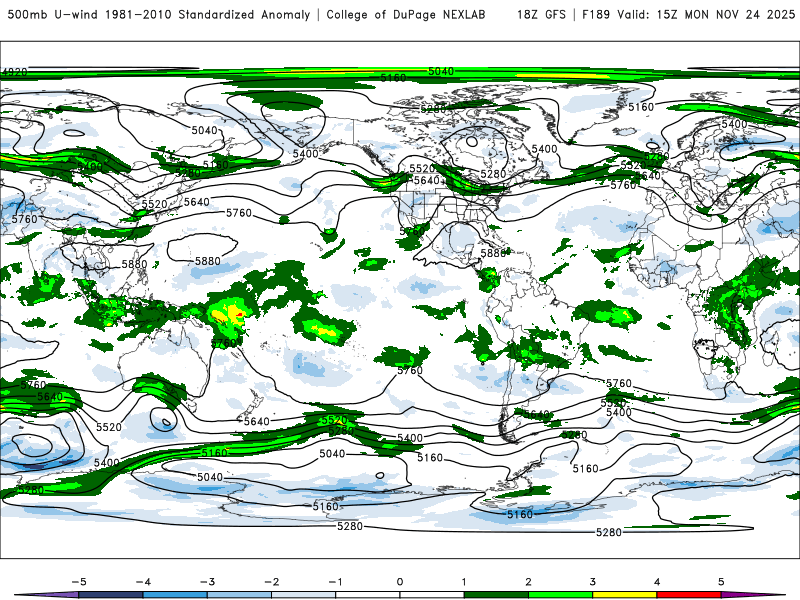Select the yellow 3 to 4 colorbar segment
The width and height of the screenshot is (800, 600).
624,595
